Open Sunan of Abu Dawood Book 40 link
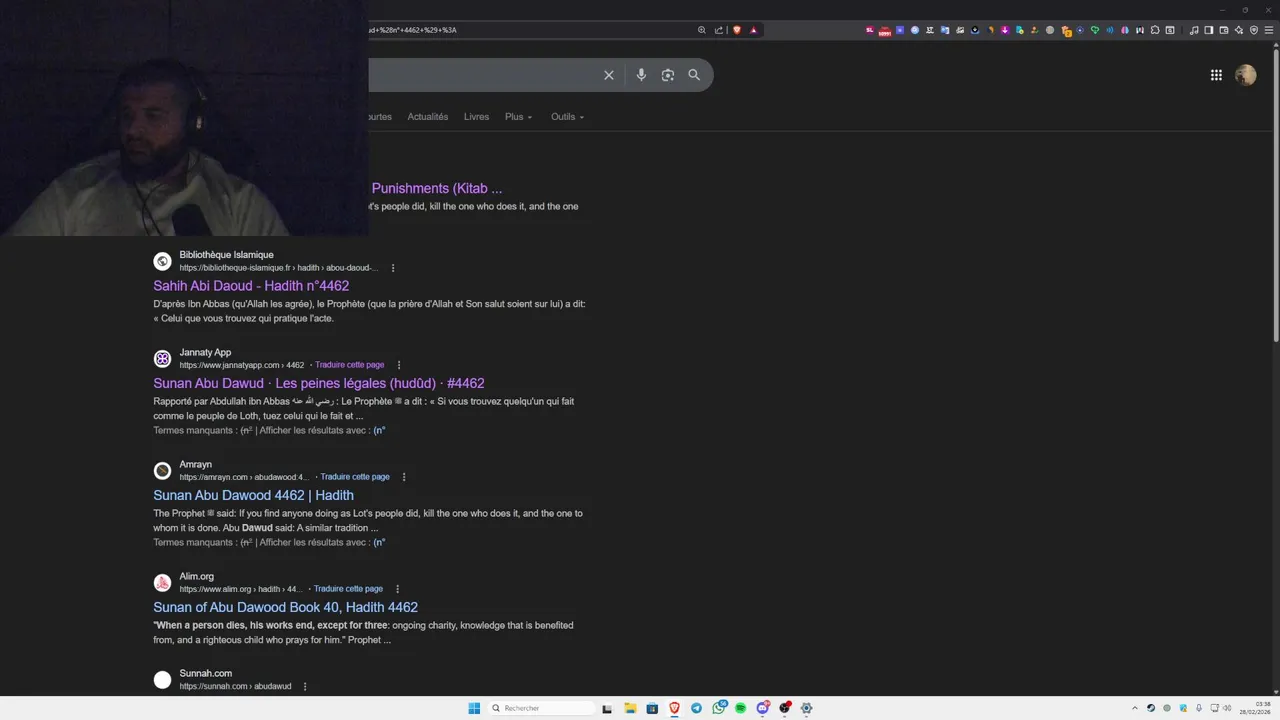The width and height of the screenshot is (1280, 720). (x=285, y=607)
